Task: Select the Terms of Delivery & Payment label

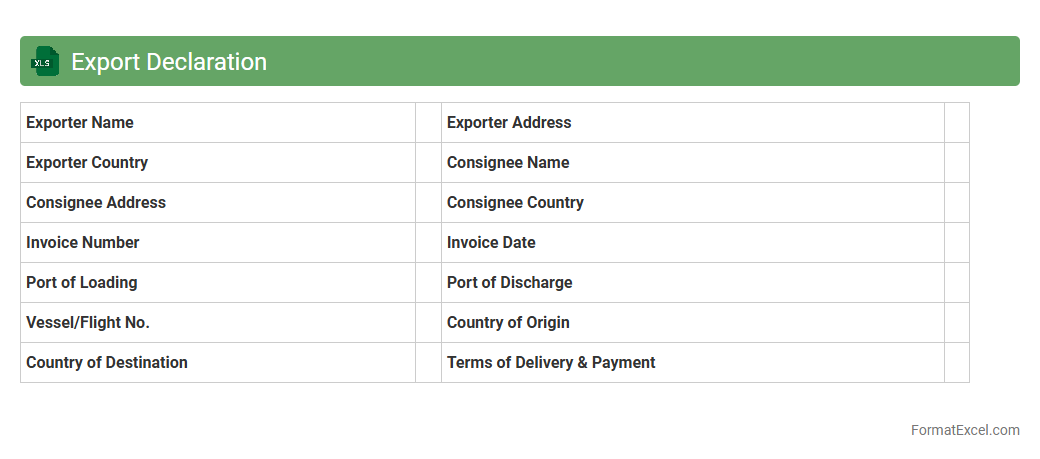Action: [551, 363]
